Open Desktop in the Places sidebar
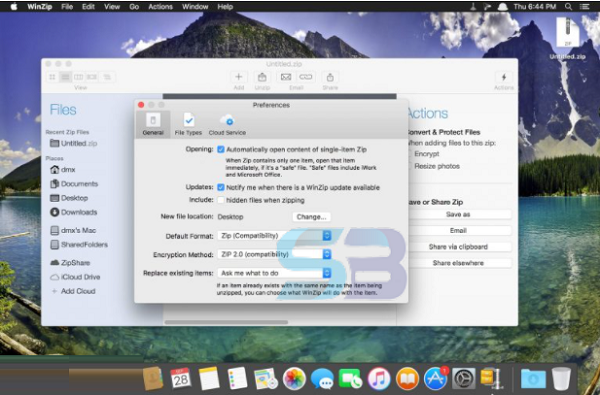 click(69, 198)
